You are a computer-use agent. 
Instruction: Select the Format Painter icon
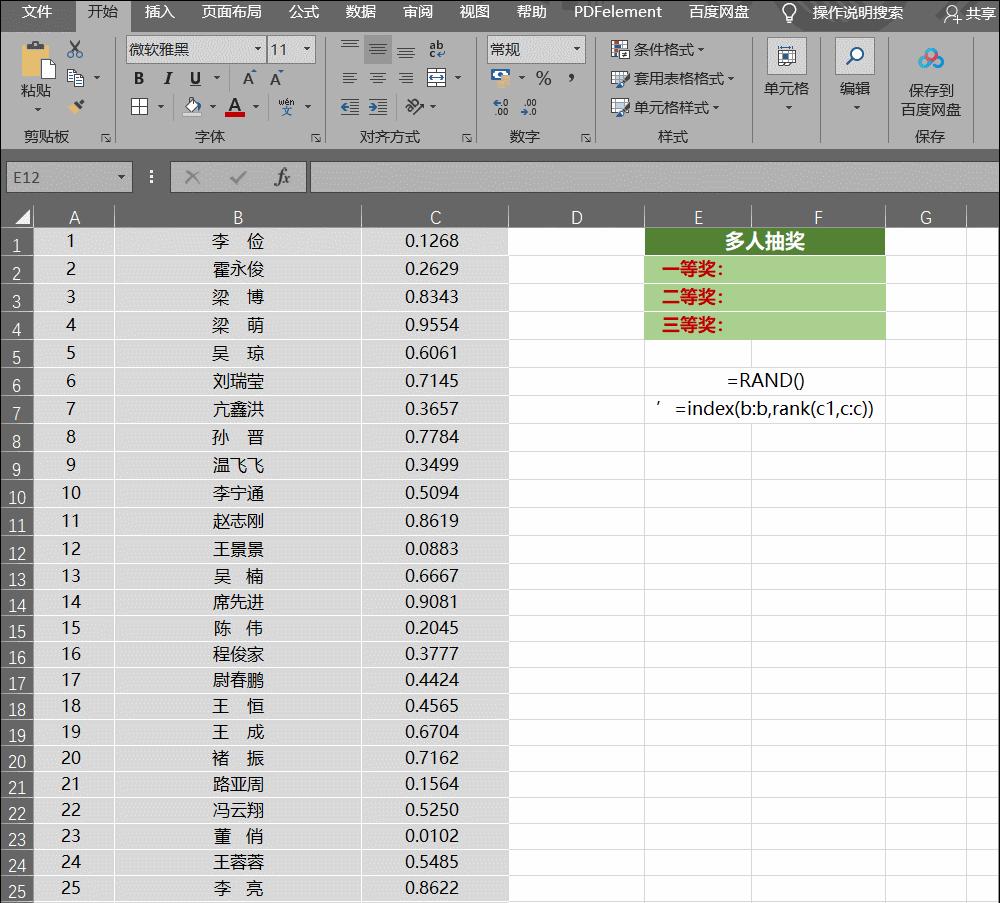point(76,105)
